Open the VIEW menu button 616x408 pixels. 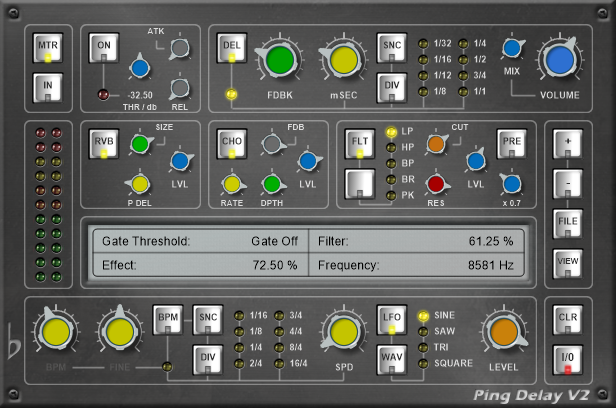[x=568, y=261]
